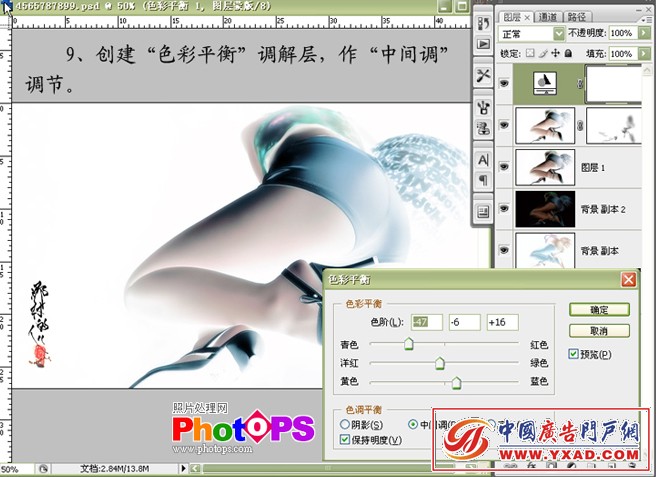Click the 文档:2.84M/13.8M status text

click(115, 469)
